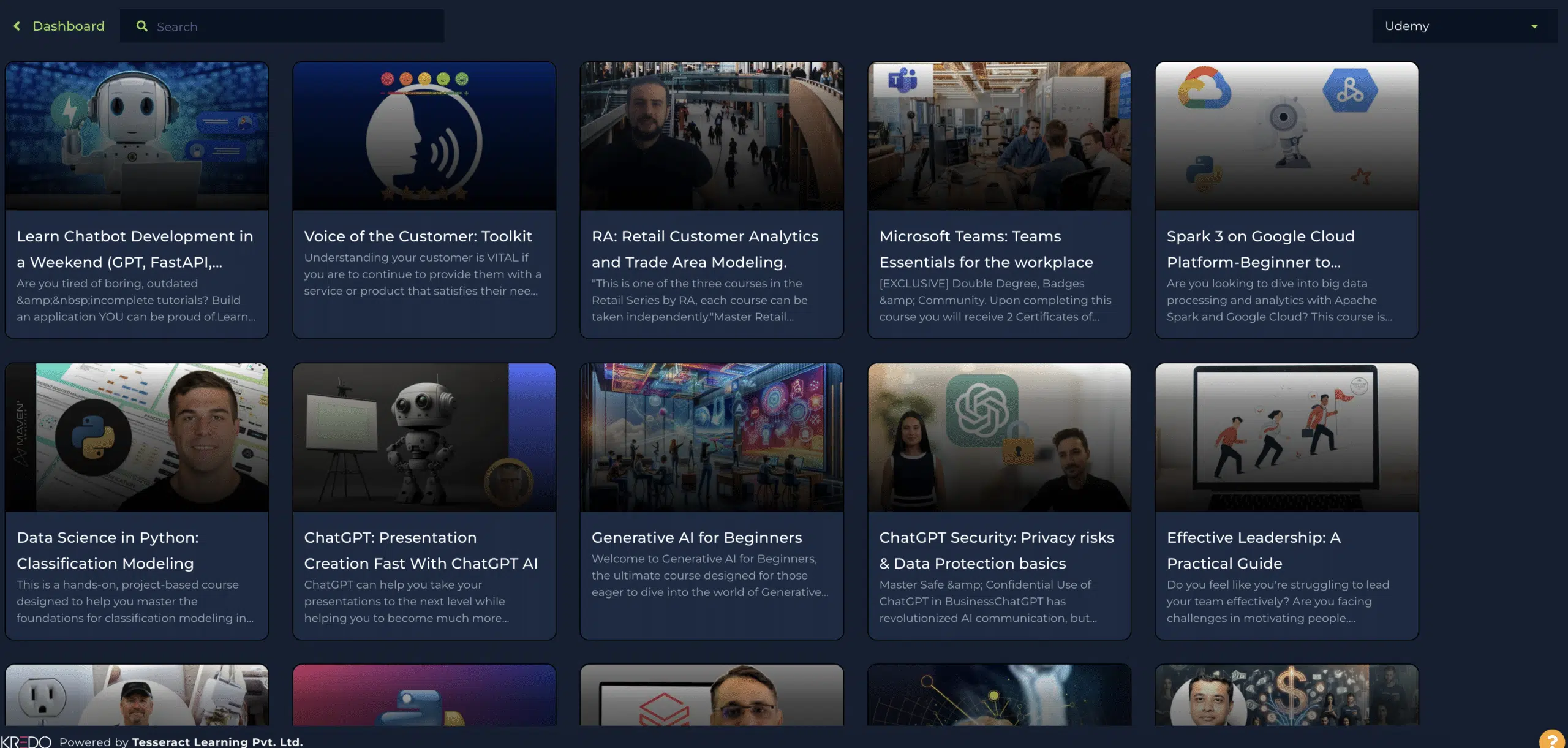This screenshot has height=748, width=1568.
Task: Open ChatGPT Security course thumbnail
Action: [x=999, y=437]
